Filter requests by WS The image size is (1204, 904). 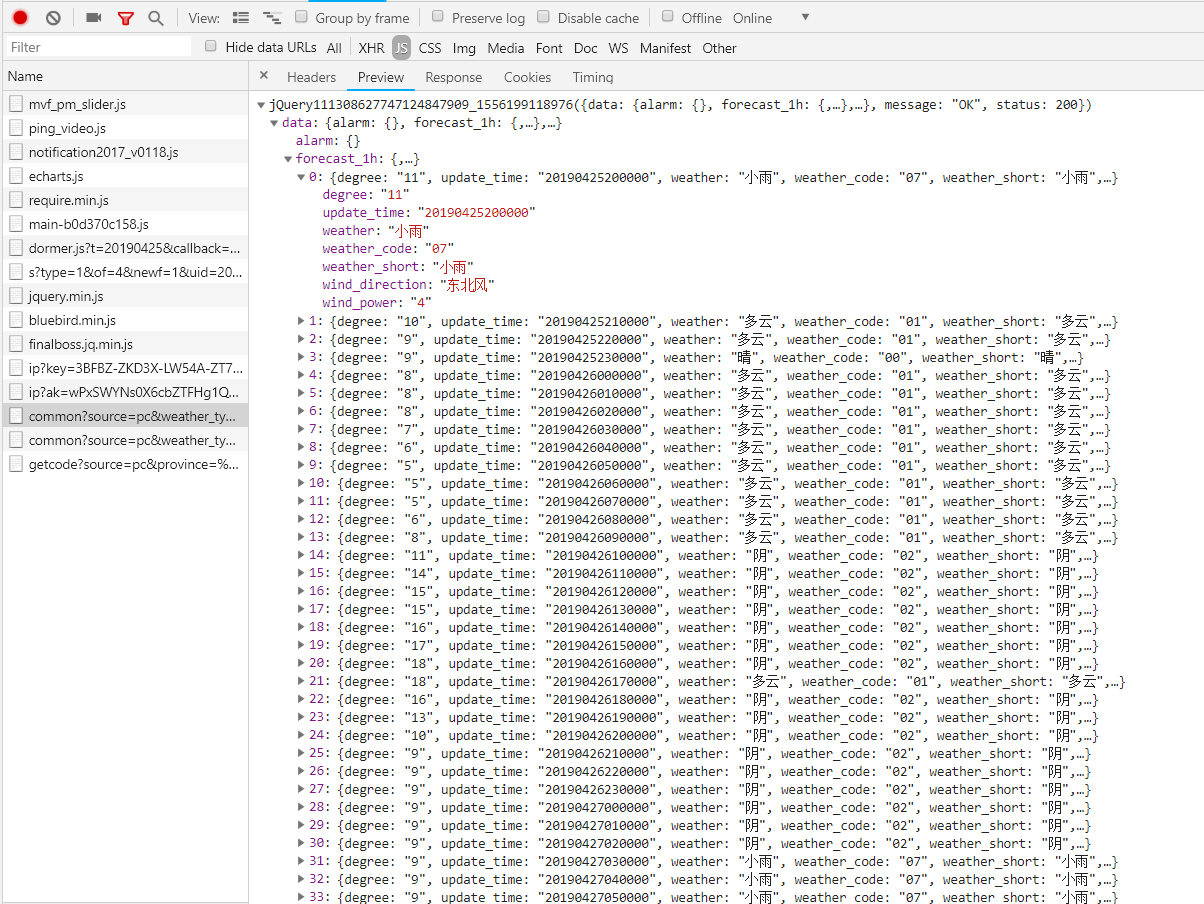[619, 48]
